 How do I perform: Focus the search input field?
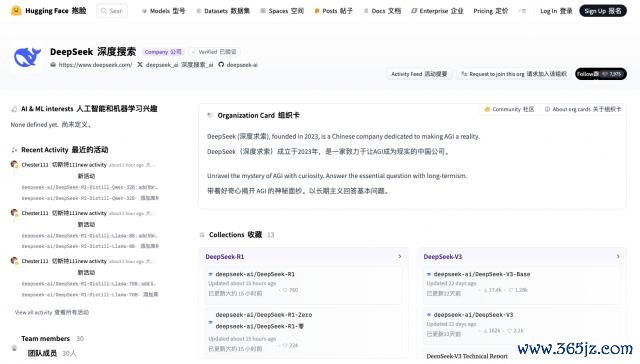click(112, 11)
